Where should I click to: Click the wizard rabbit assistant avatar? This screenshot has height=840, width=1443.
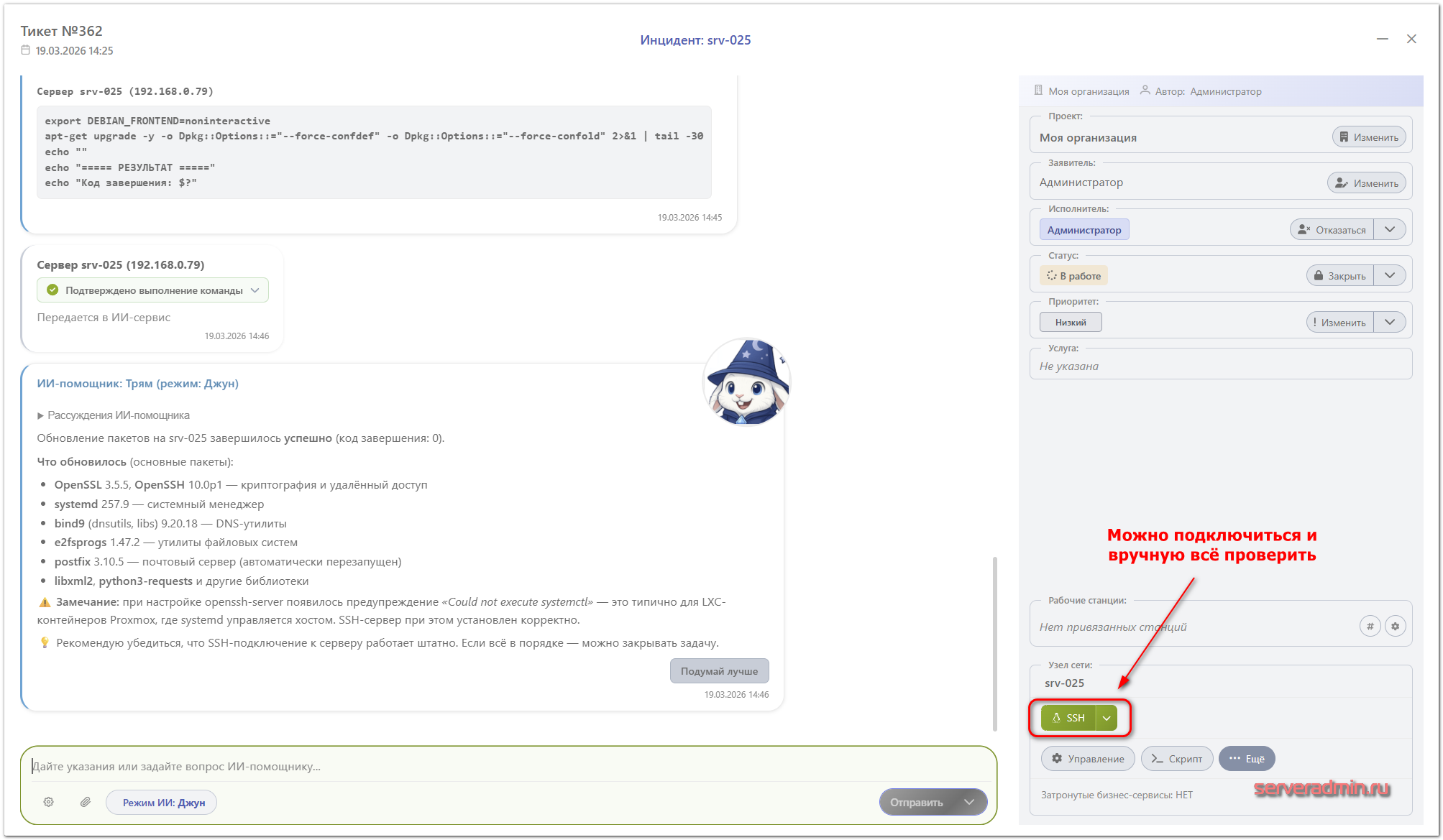point(746,382)
